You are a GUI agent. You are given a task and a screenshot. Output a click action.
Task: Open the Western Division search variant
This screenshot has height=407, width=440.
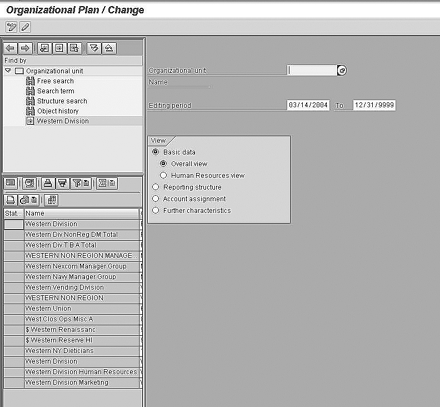point(63,121)
